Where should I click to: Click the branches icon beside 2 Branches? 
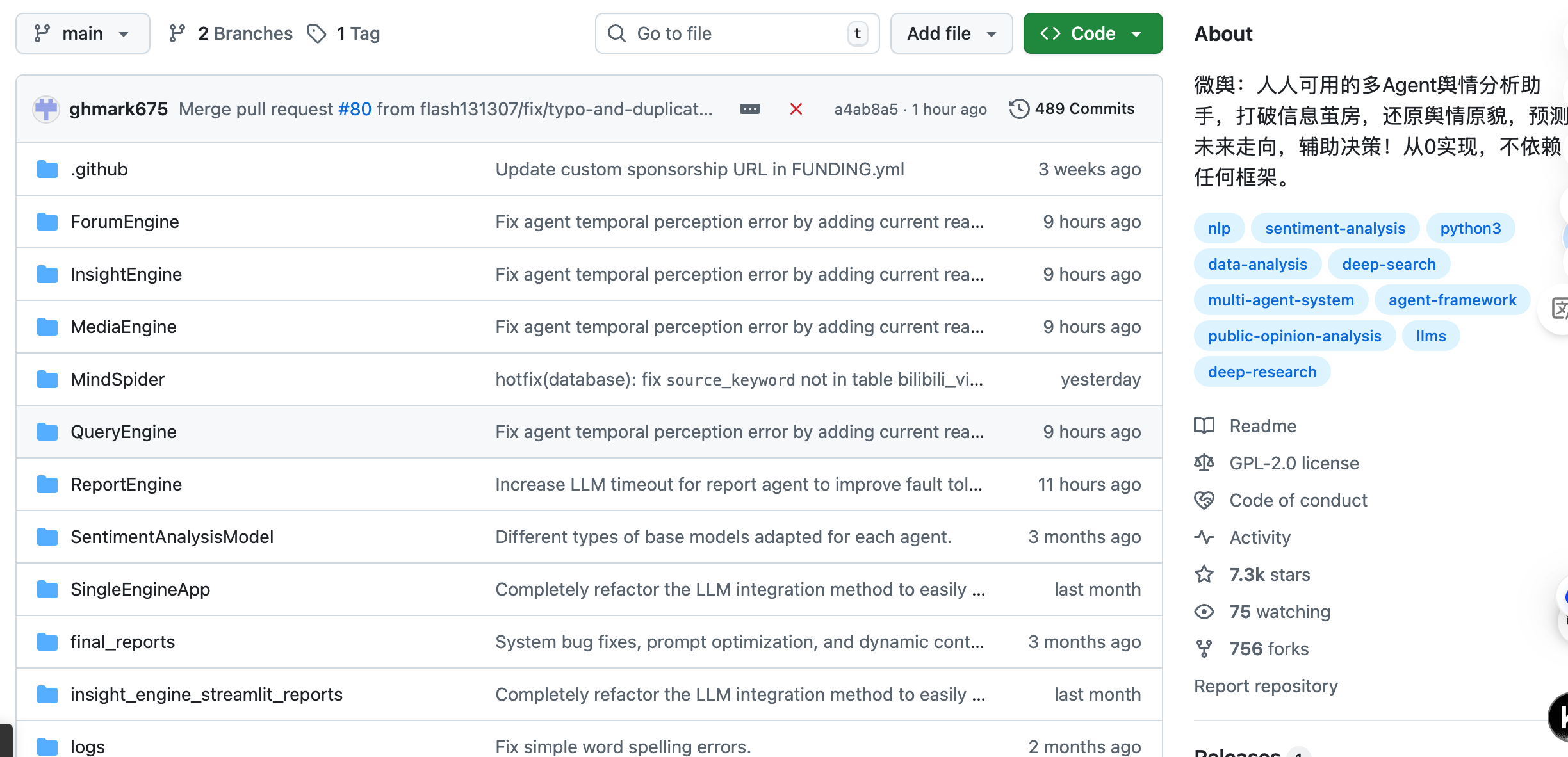(x=177, y=33)
